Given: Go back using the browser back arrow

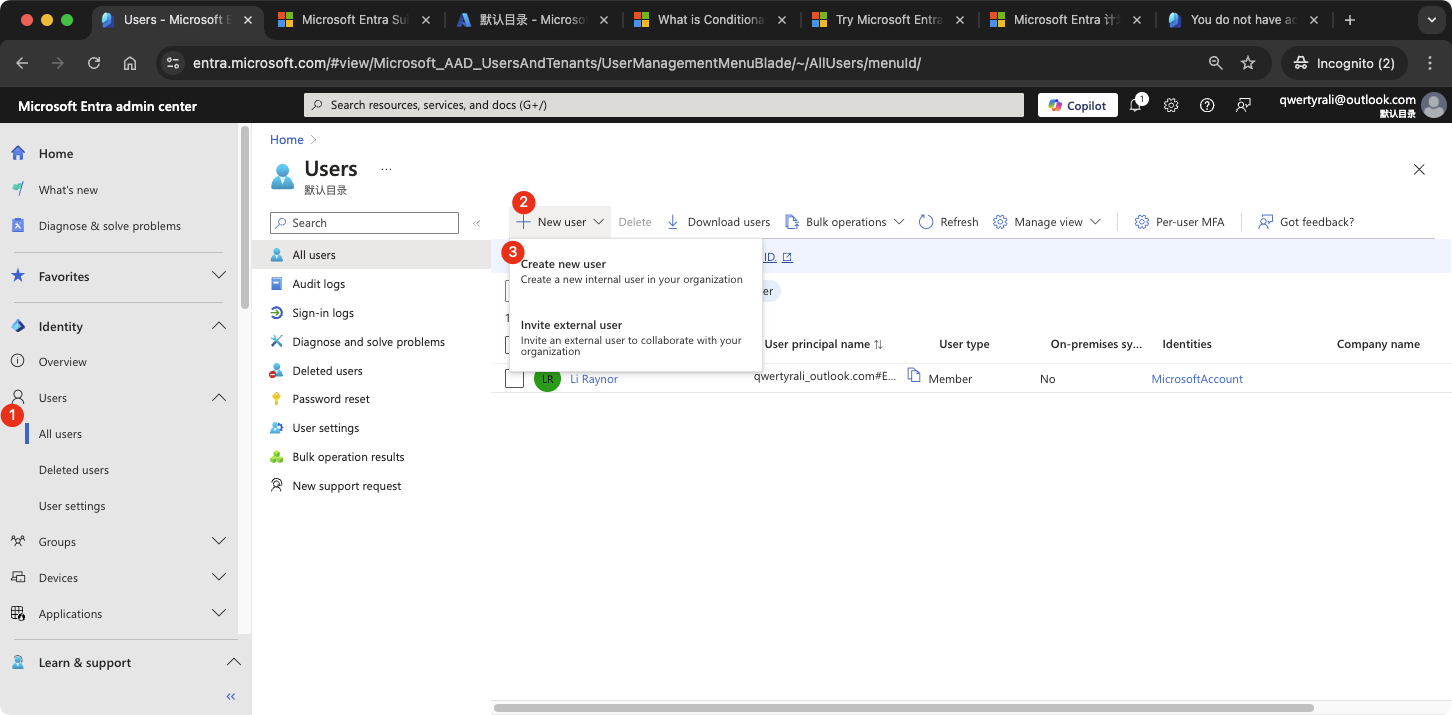Looking at the screenshot, I should (x=22, y=63).
